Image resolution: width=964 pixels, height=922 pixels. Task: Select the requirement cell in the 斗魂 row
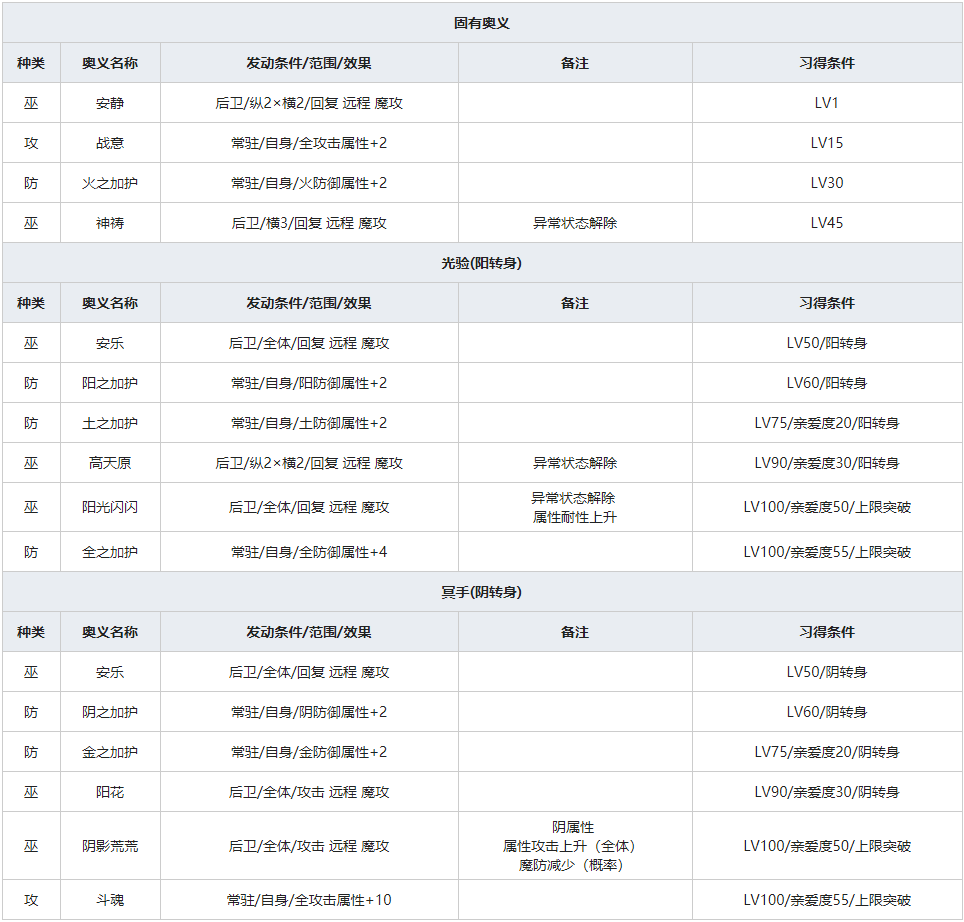tap(827, 900)
